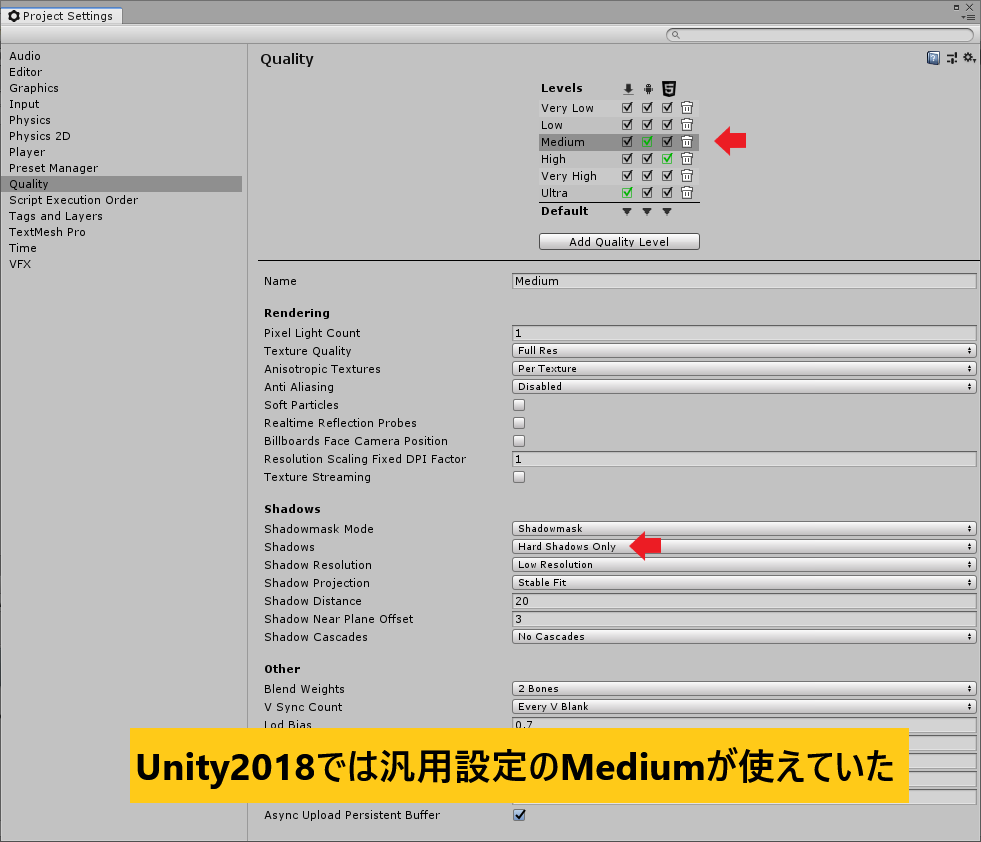Screen dimensions: 981x842
Task: Click the HTML5 WebGL platform icon
Action: (x=668, y=88)
